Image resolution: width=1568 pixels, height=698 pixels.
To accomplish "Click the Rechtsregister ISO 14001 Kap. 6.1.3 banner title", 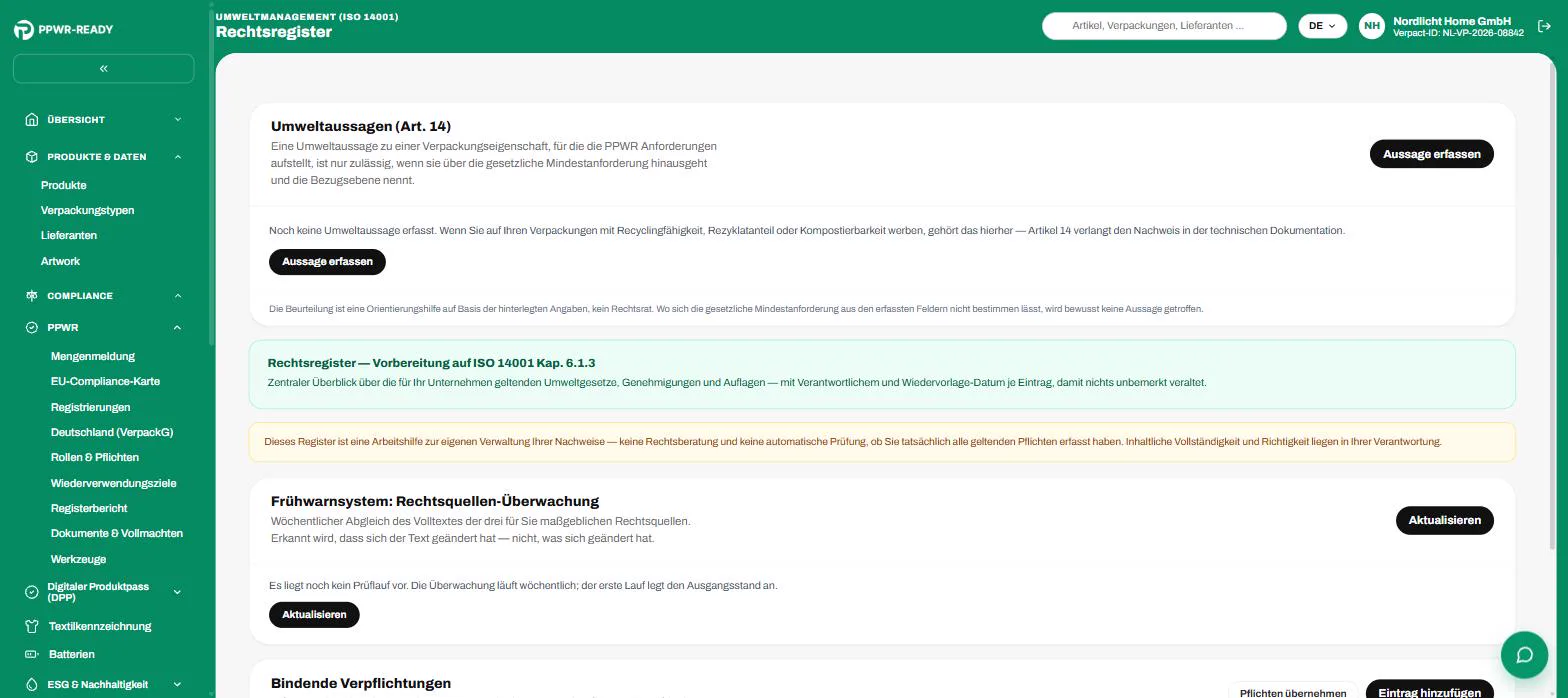I will tap(431, 363).
